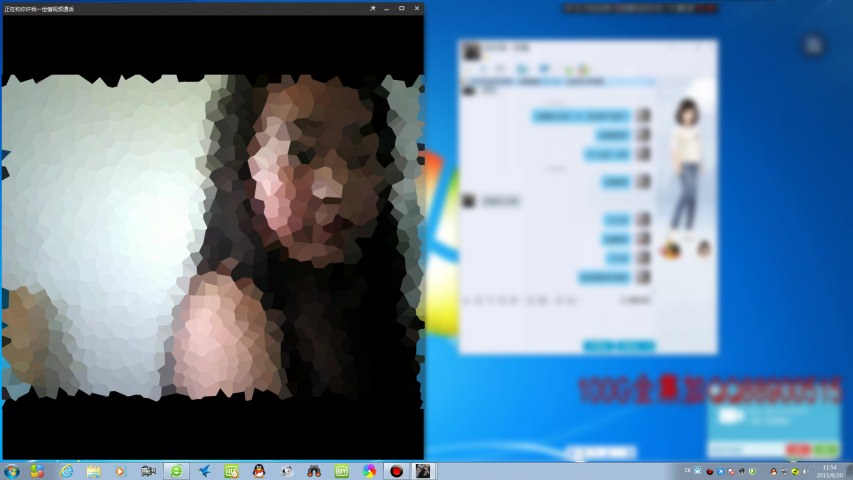Click the binoculars icon in the taskbar
The width and height of the screenshot is (853, 480).
coord(313,471)
